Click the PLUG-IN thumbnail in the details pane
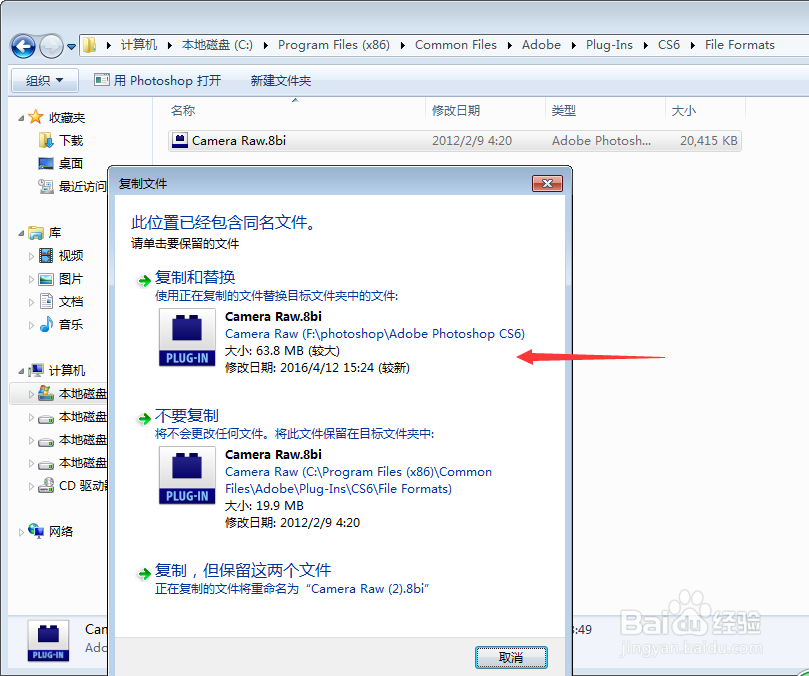Image resolution: width=809 pixels, height=676 pixels. point(48,641)
